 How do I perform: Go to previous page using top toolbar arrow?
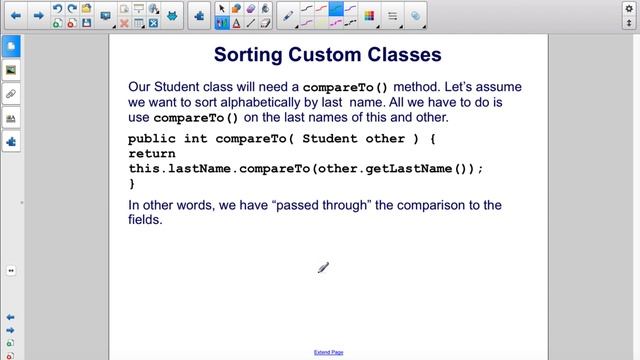click(x=16, y=16)
